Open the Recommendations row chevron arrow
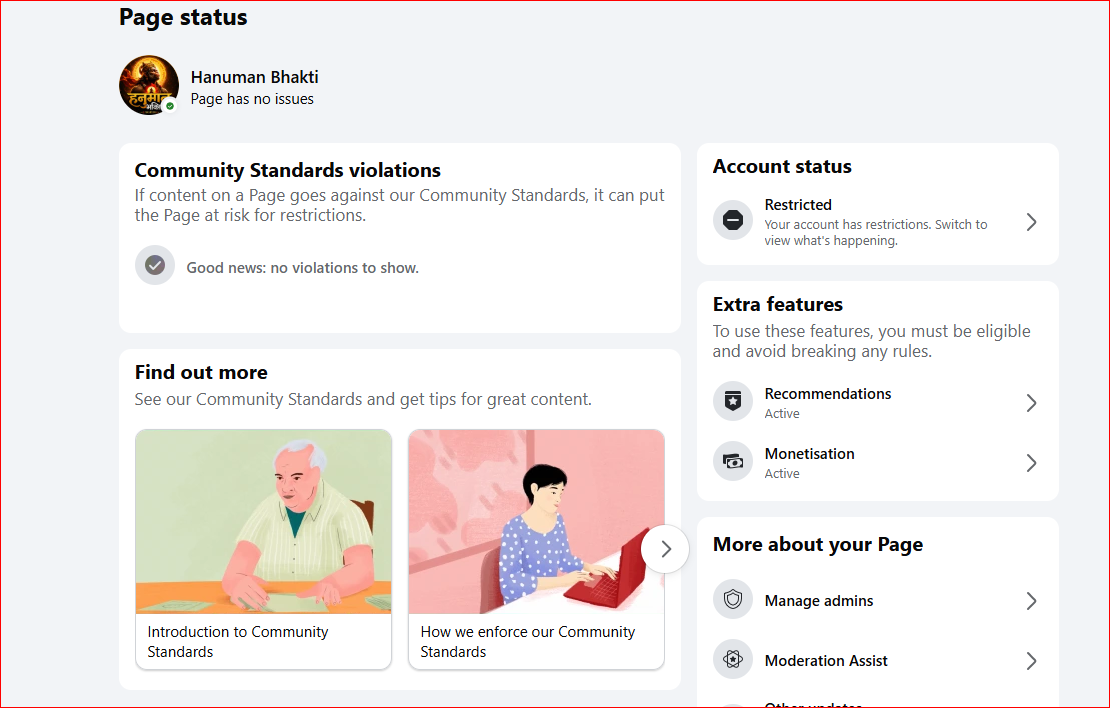This screenshot has width=1110, height=708. [x=1031, y=403]
